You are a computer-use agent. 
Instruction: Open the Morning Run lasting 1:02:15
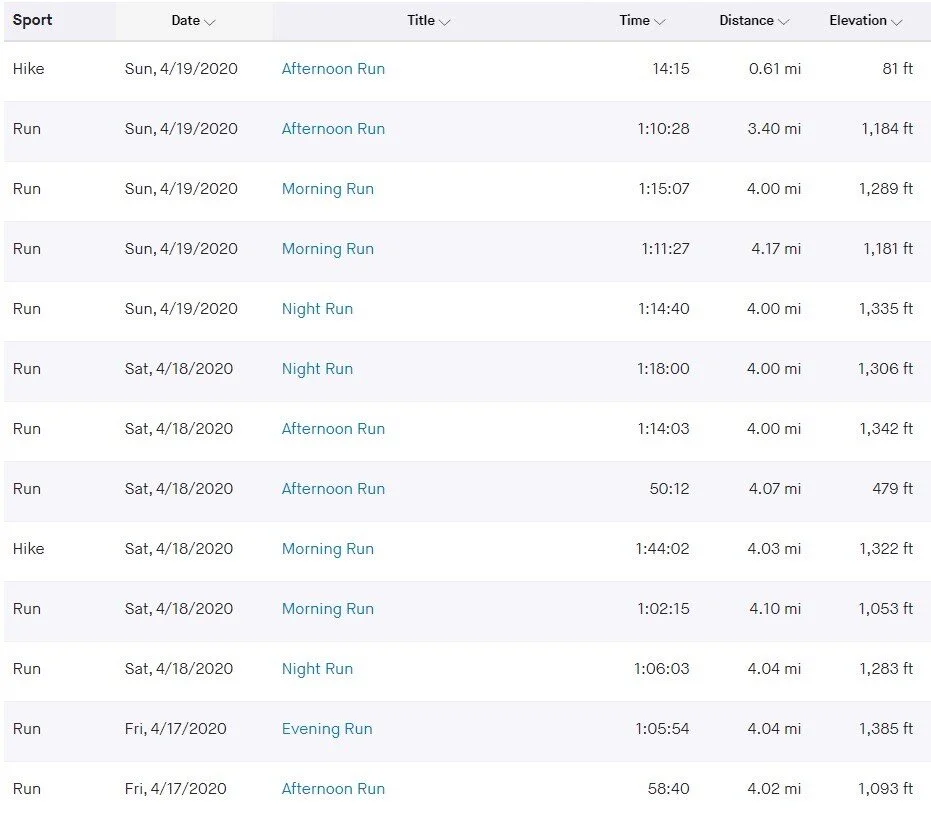[x=328, y=608]
